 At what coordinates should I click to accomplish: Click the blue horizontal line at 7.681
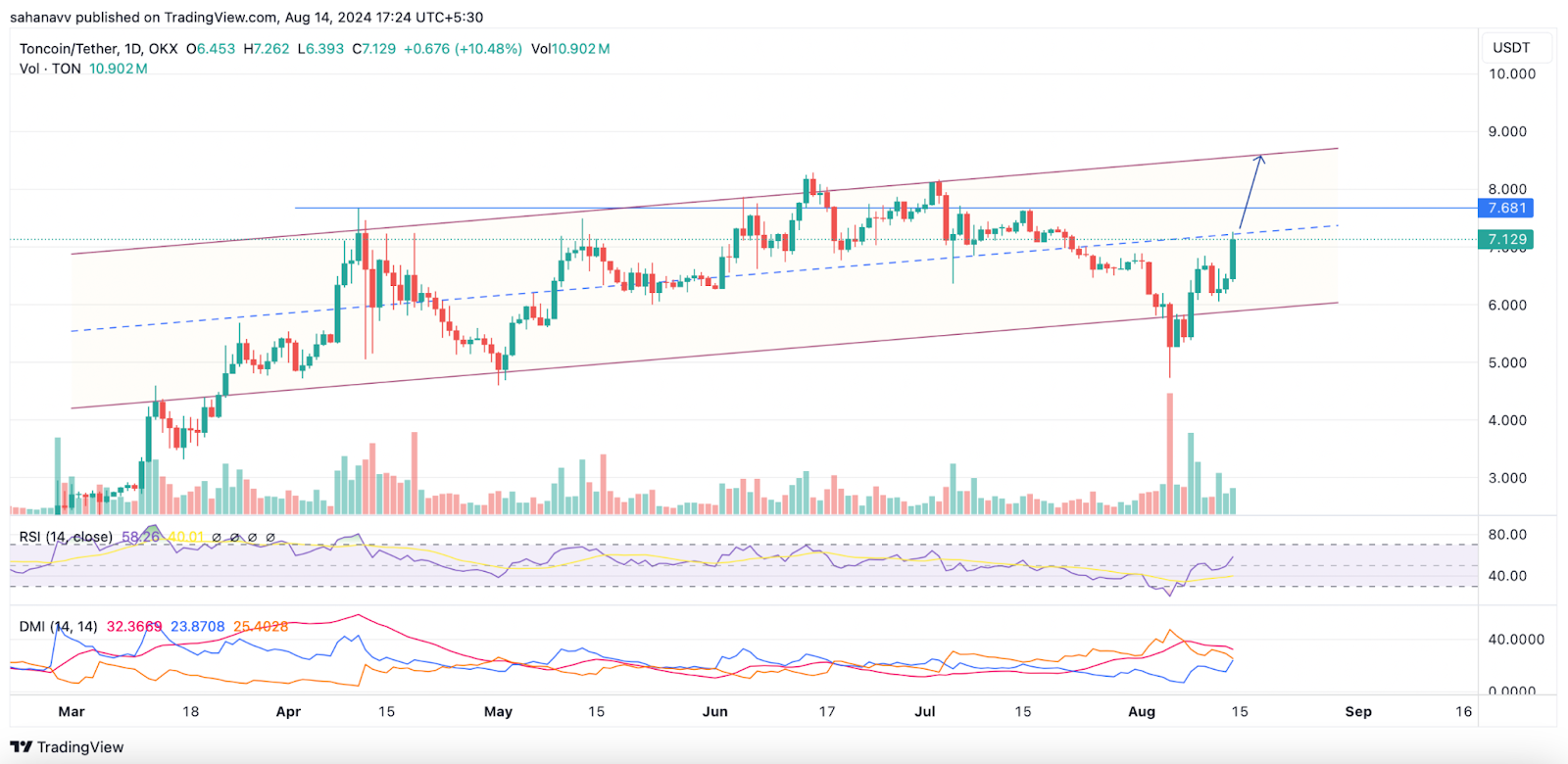pos(885,208)
